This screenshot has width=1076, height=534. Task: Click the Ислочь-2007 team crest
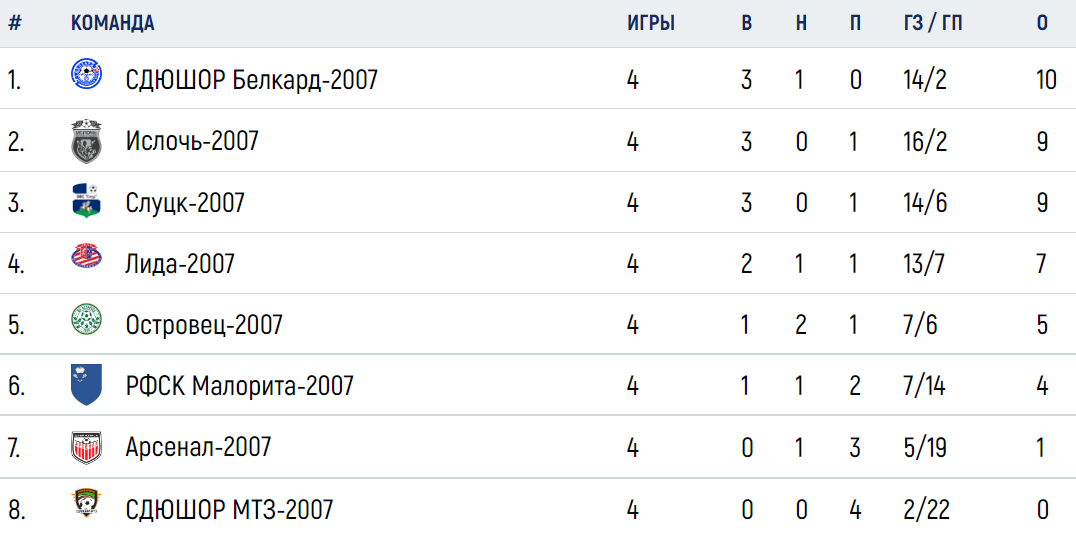coord(87,141)
